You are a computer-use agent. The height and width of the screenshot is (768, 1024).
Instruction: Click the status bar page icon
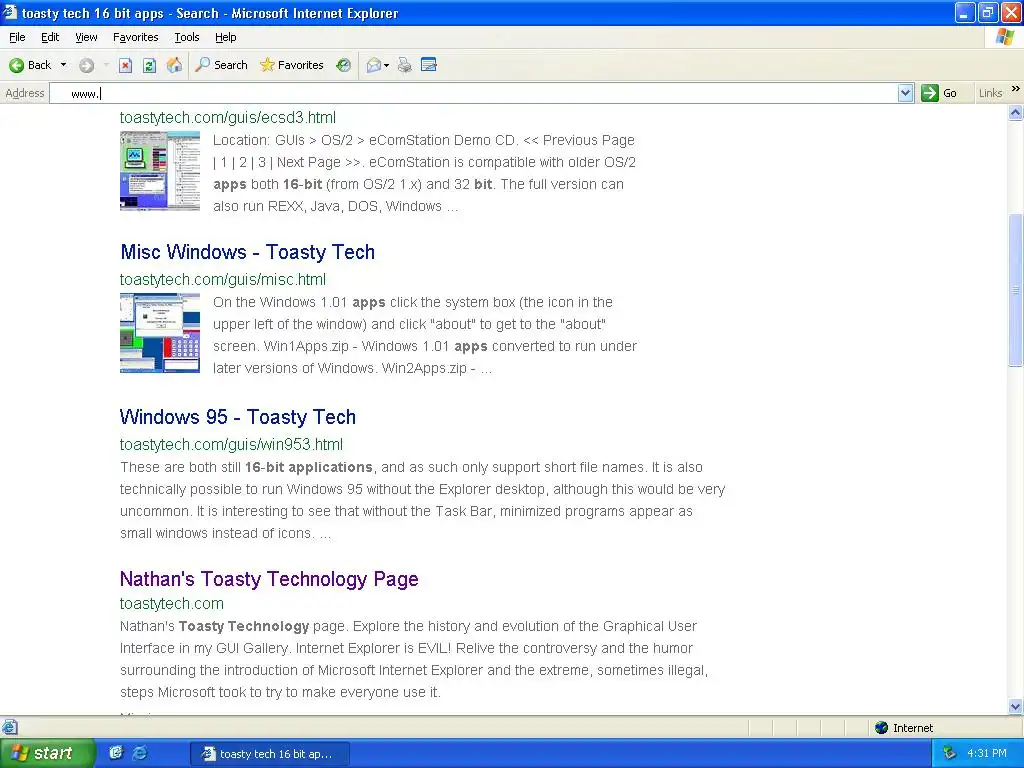coord(9,727)
